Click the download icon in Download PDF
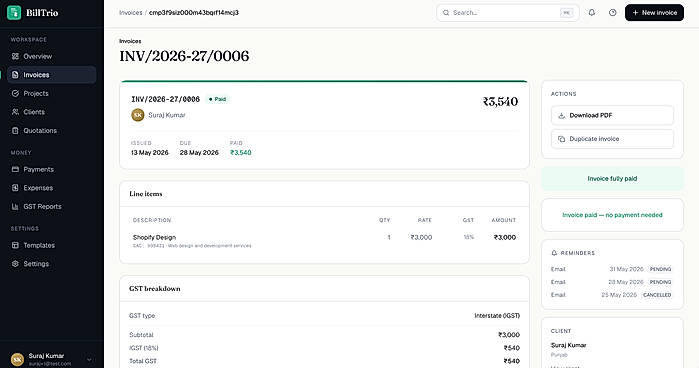This screenshot has height=368, width=699. point(562,115)
